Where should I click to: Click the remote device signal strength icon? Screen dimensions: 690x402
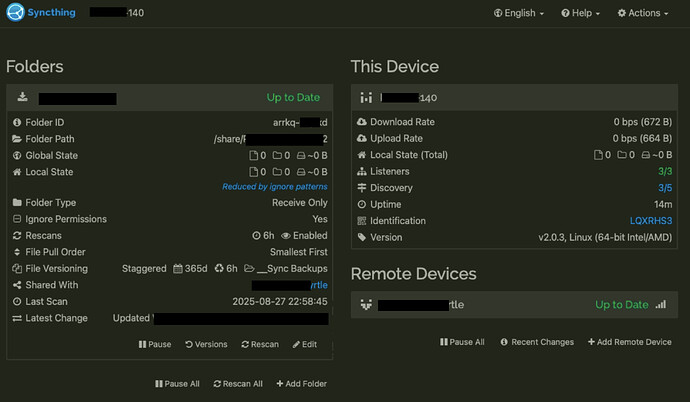[x=661, y=304]
